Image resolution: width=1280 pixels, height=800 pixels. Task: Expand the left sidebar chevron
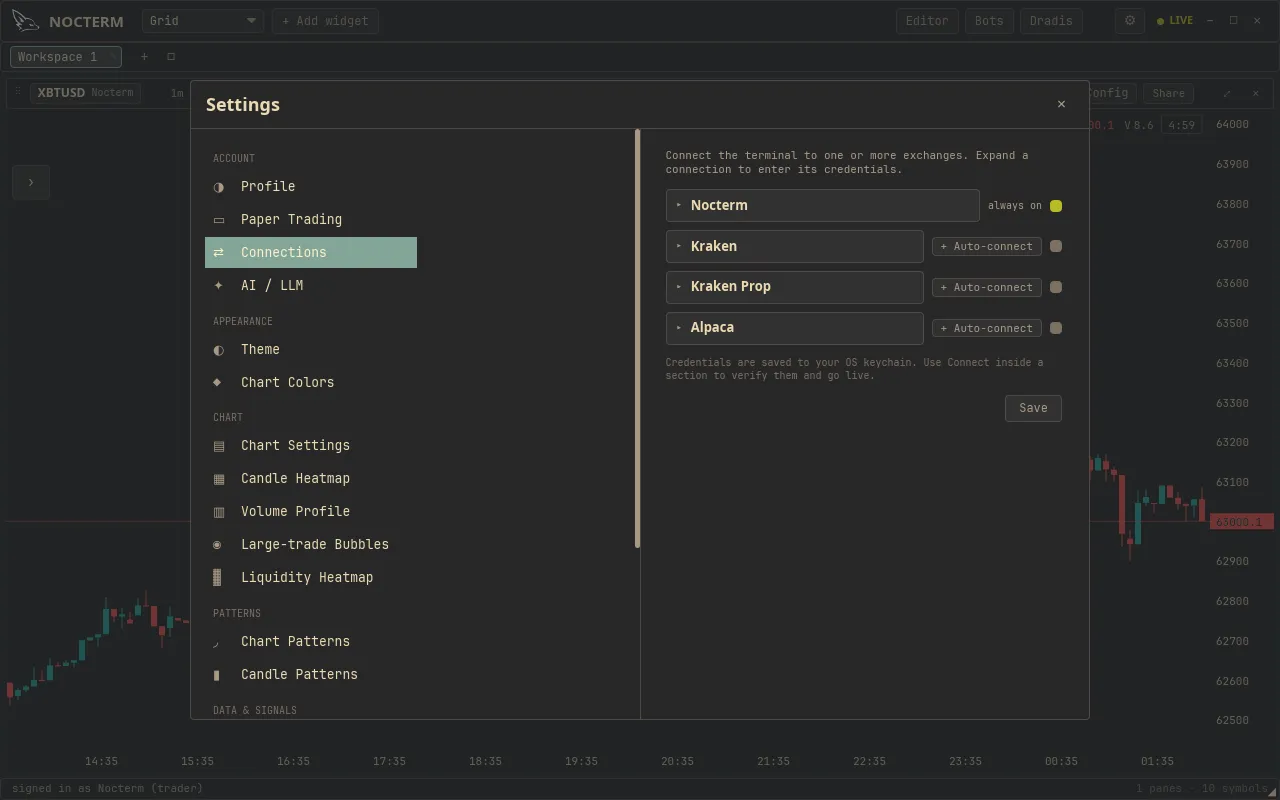[x=31, y=182]
